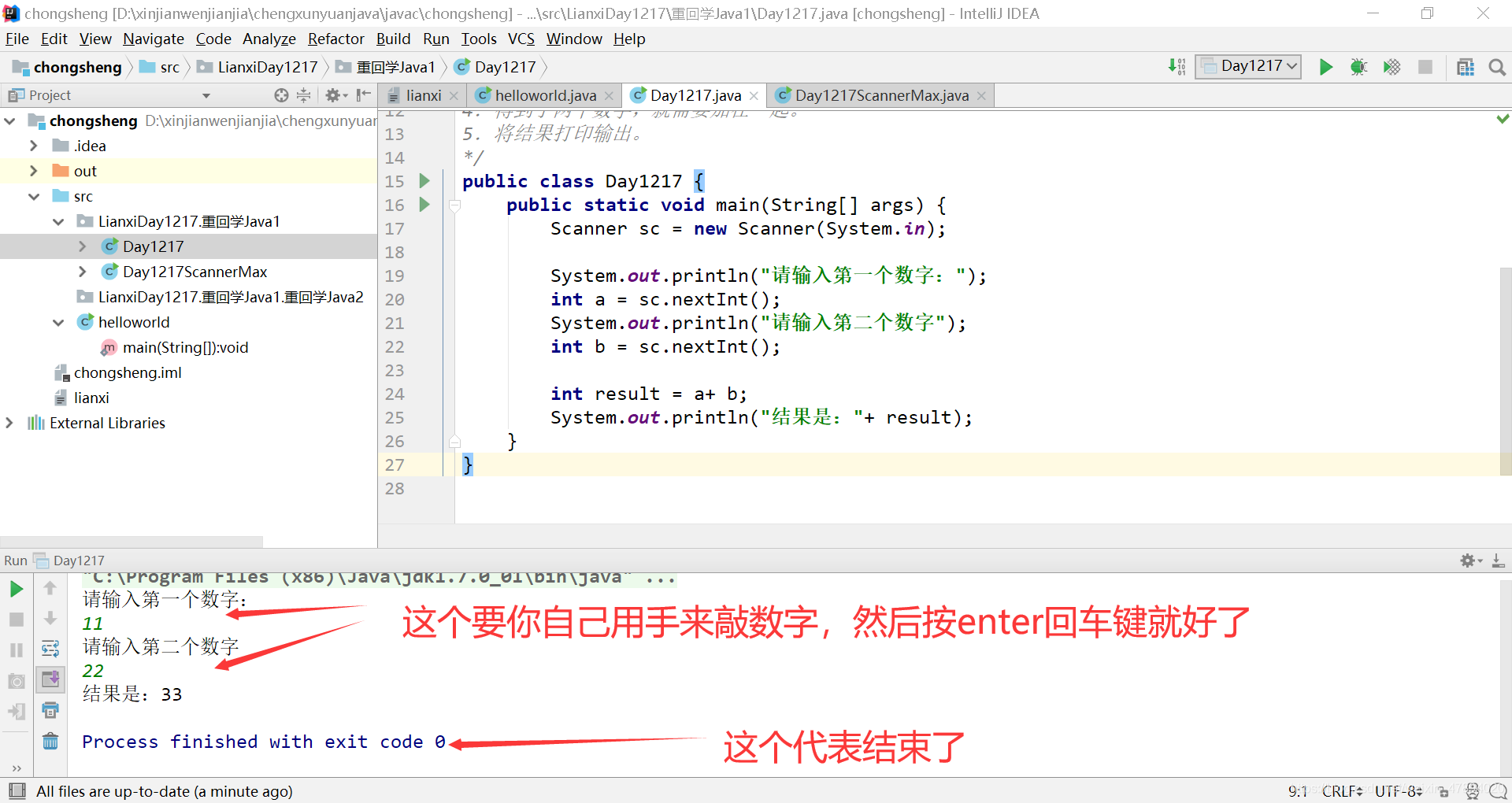Run with Coverage toolbar icon

[x=1392, y=67]
